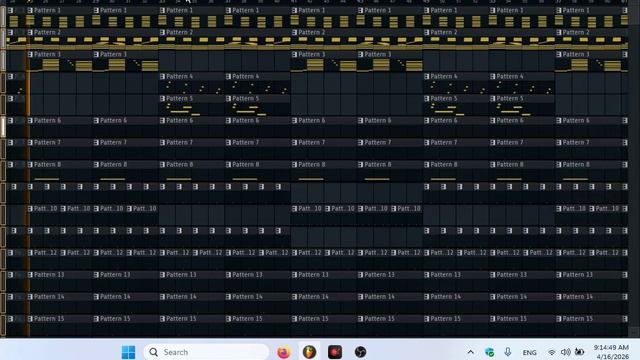640x360 pixels.
Task: Open clip menu icon of leftmost labeled Pattern 15 clip
Action: 30,319
